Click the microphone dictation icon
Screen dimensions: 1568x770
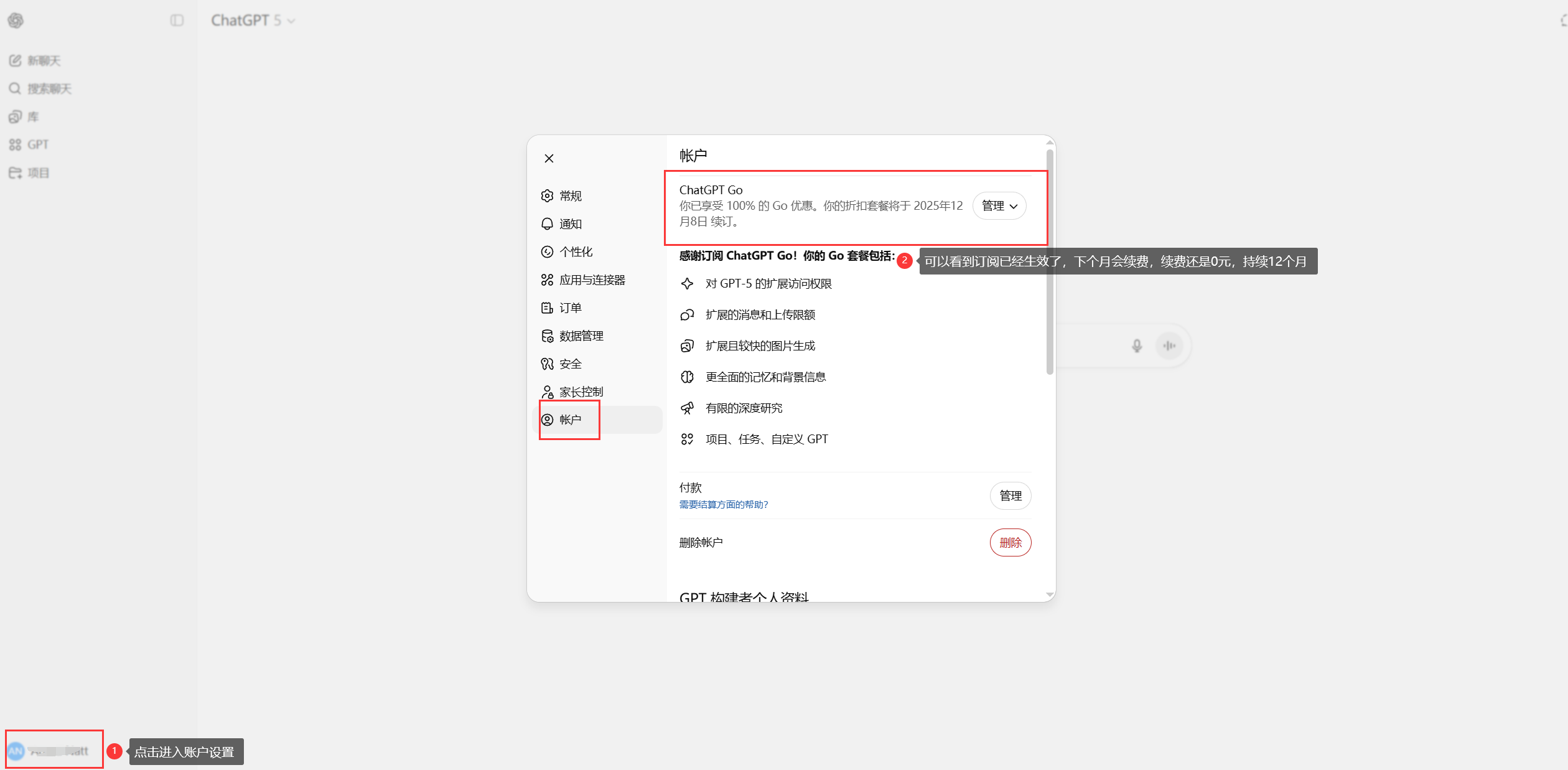click(1136, 345)
